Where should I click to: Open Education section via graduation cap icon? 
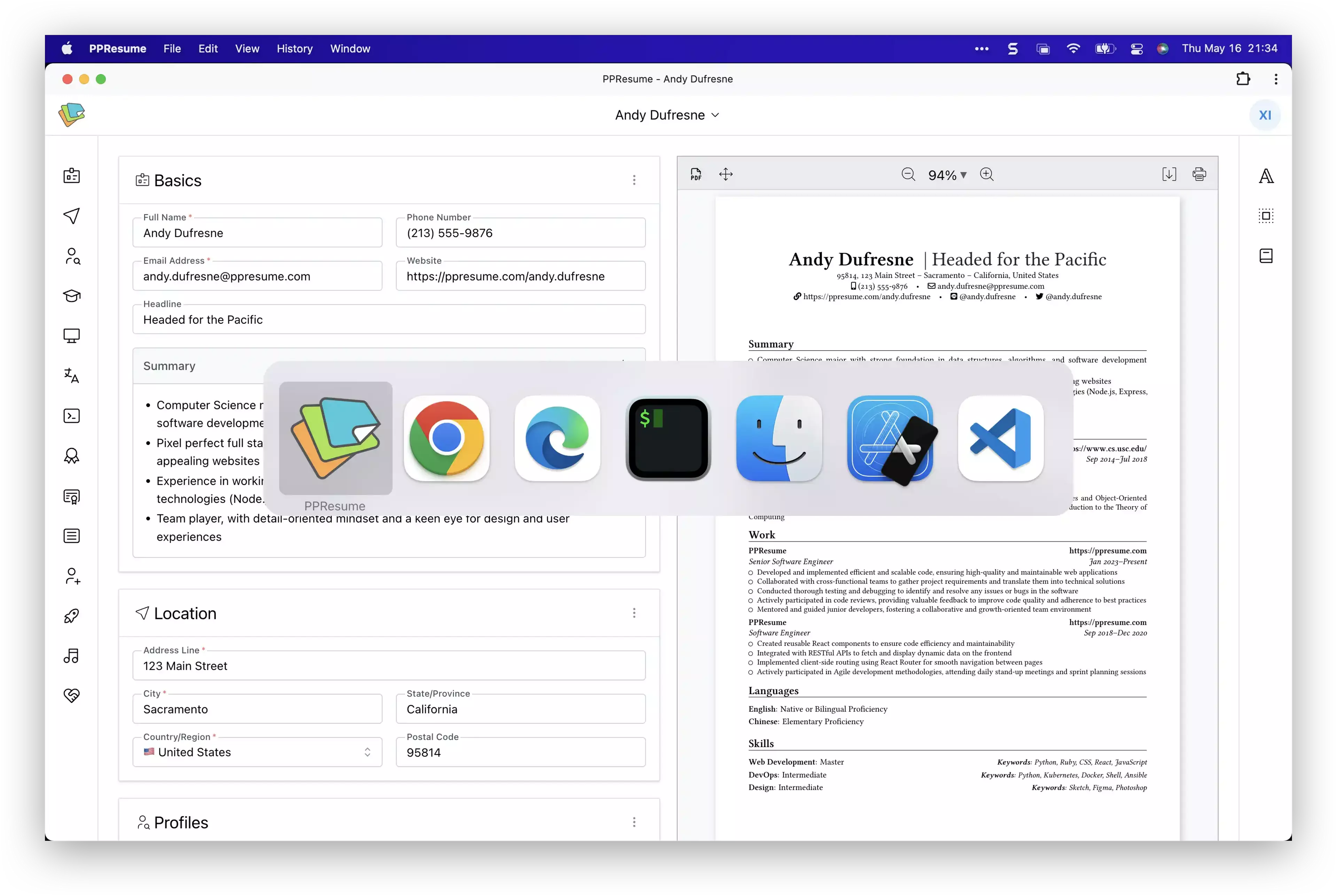[x=71, y=296]
